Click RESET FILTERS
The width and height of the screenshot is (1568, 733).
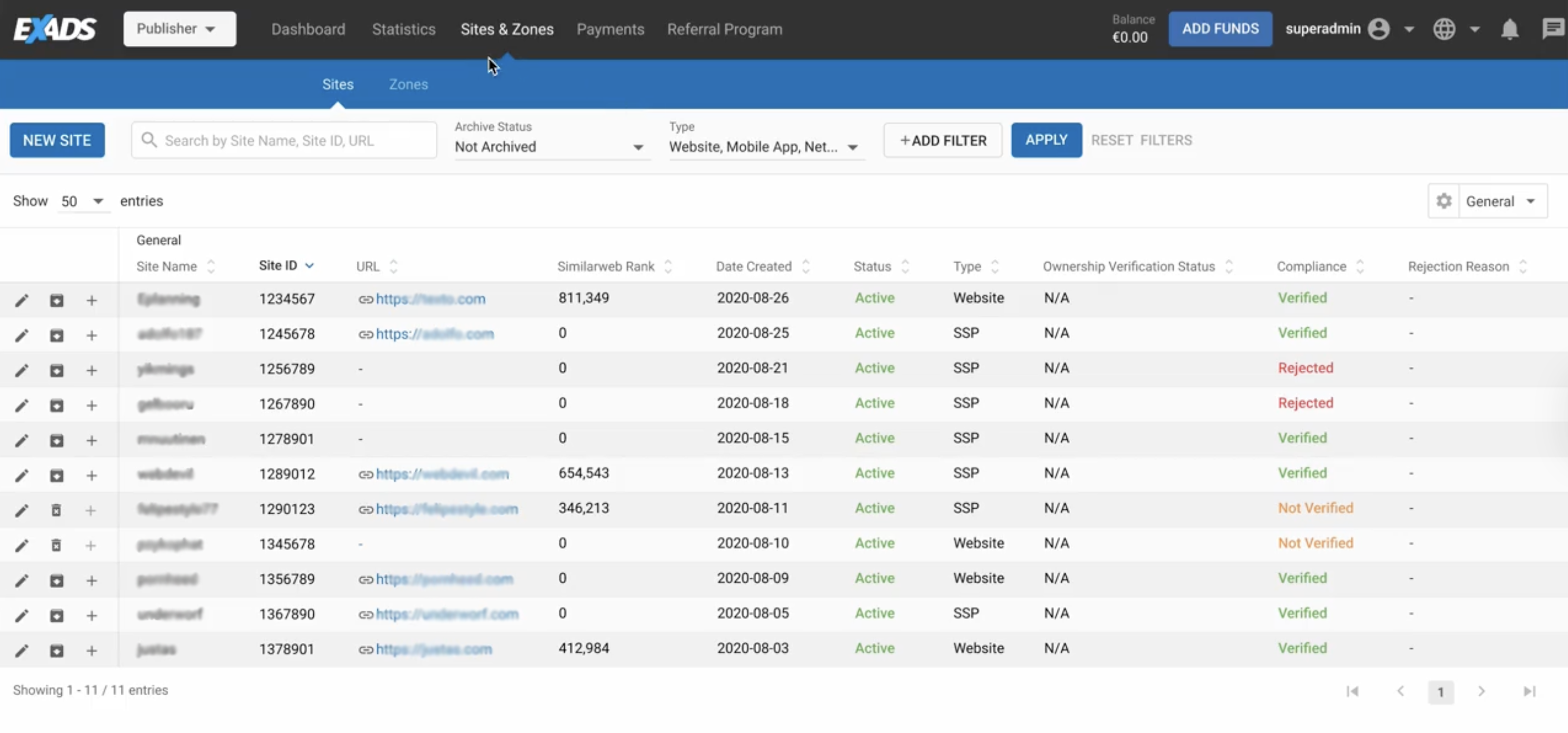(1142, 140)
